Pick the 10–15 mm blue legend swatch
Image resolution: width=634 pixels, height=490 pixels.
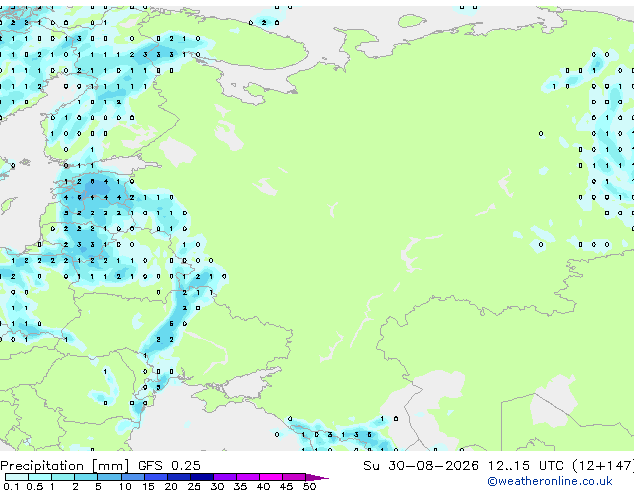[132, 477]
